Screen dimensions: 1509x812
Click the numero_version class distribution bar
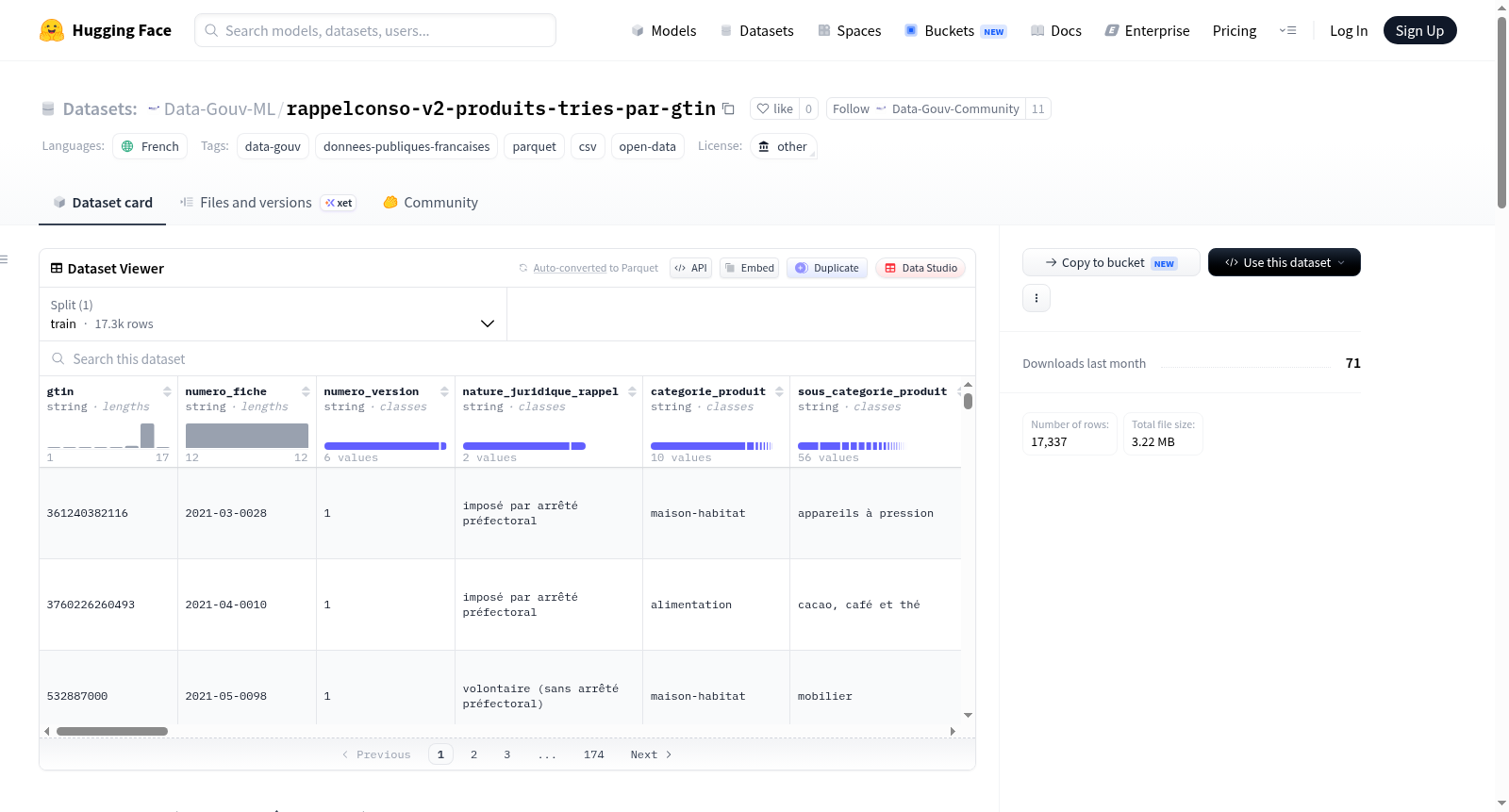(386, 446)
